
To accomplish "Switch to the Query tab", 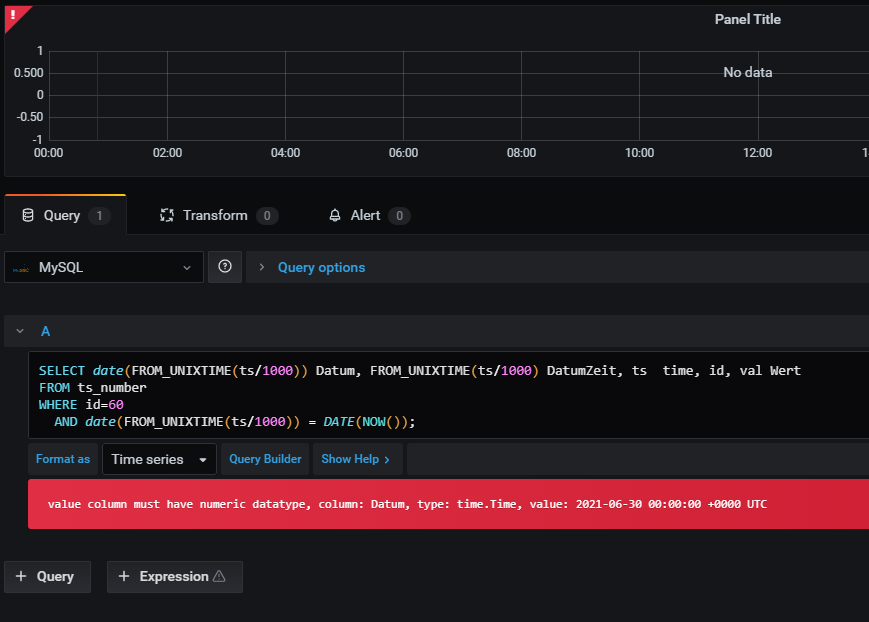I will pyautogui.click(x=65, y=215).
